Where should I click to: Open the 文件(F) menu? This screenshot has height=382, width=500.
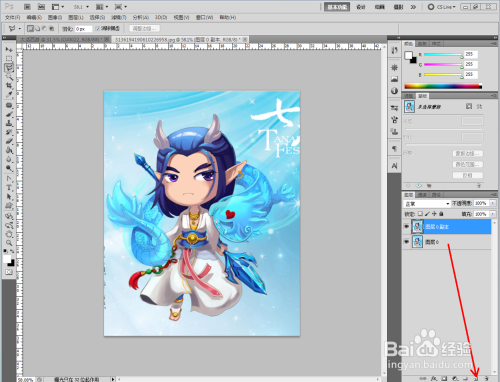12,17
